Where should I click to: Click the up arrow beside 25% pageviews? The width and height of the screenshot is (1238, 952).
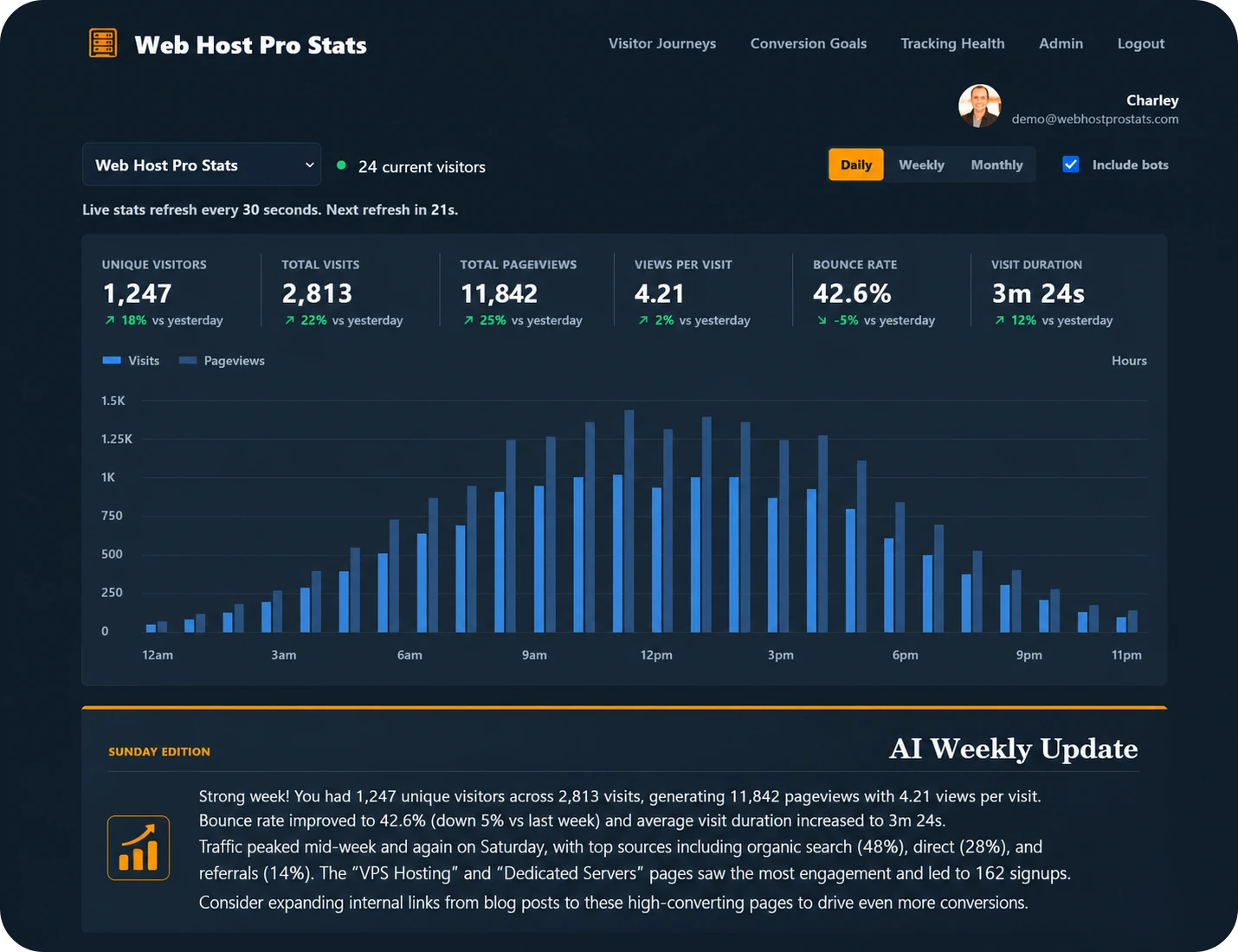click(x=468, y=320)
